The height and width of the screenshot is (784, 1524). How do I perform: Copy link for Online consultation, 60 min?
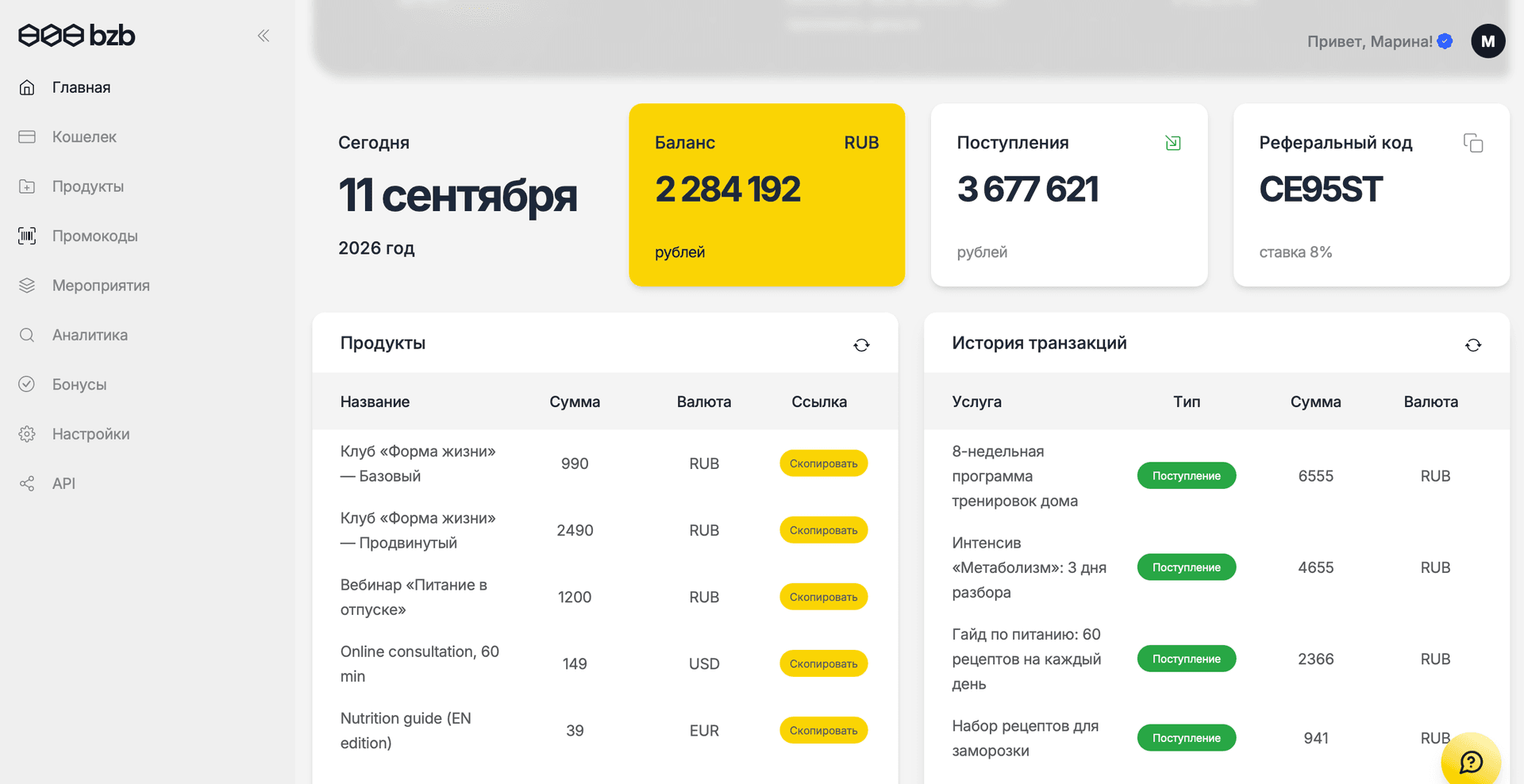coord(823,663)
